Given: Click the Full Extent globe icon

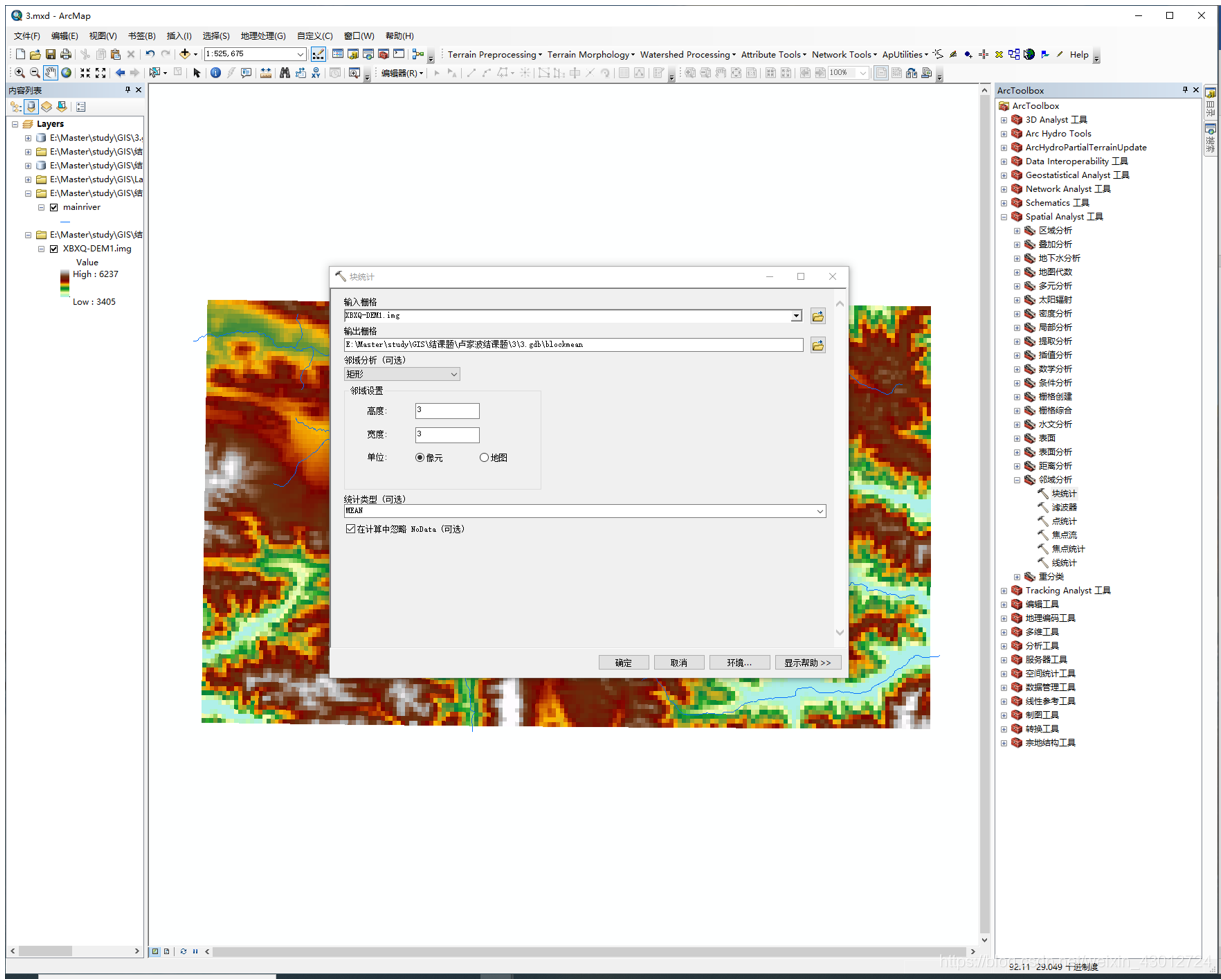Looking at the screenshot, I should (x=66, y=73).
